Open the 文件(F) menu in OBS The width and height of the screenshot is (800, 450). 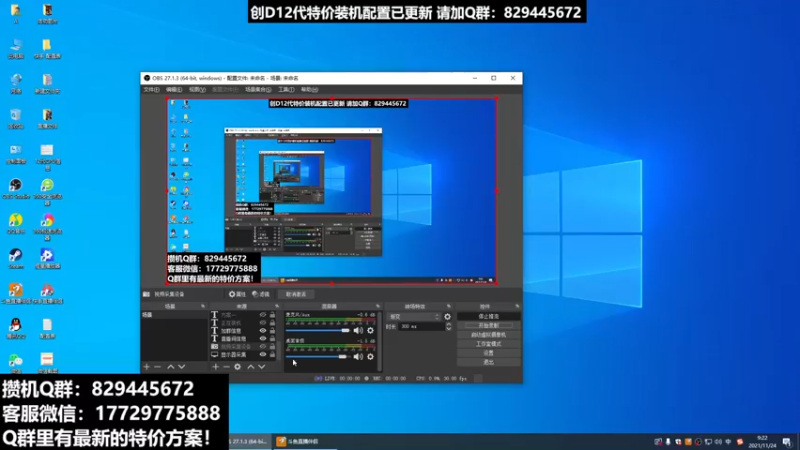151,89
